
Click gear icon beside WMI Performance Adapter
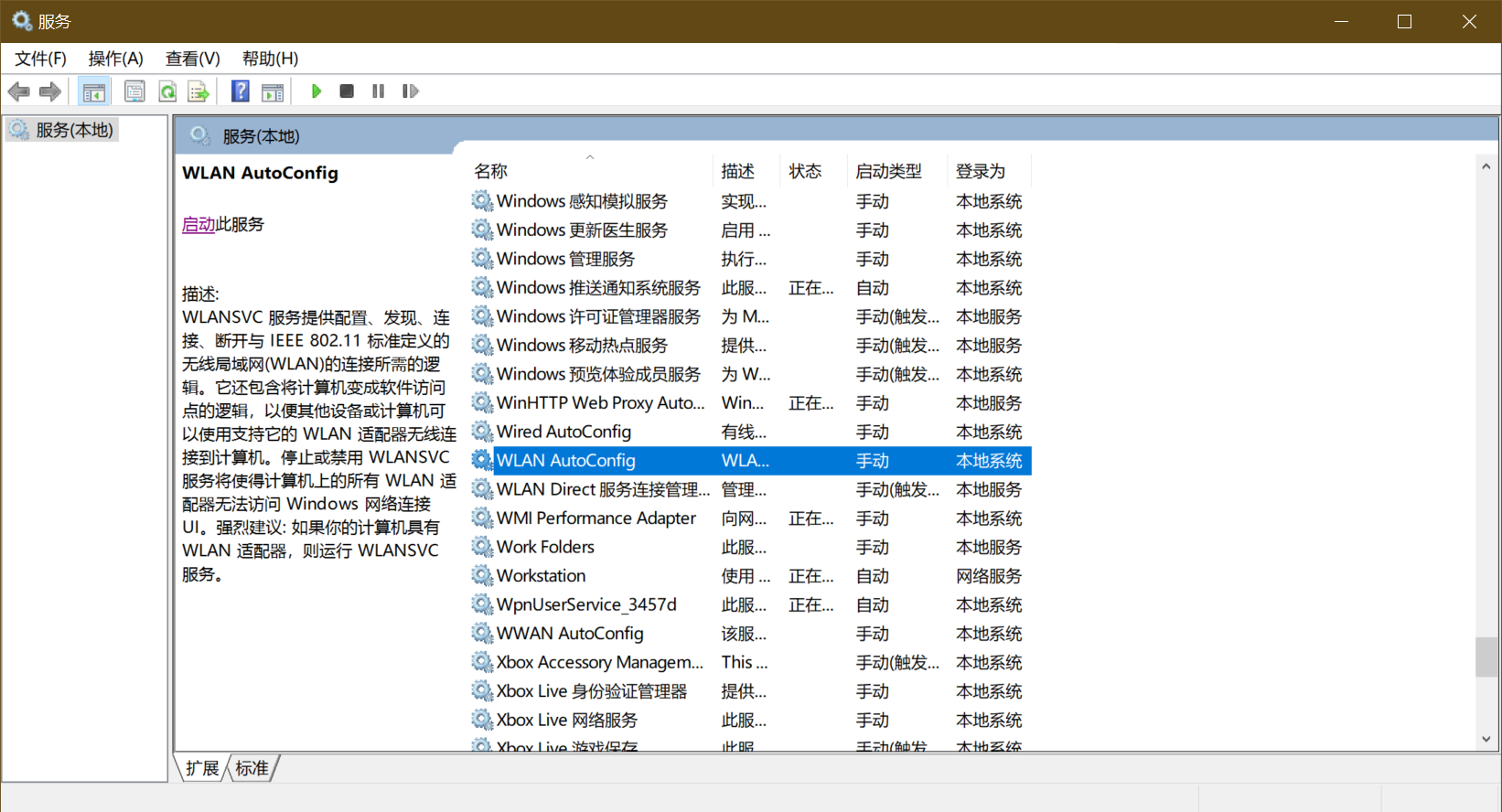pos(482,518)
